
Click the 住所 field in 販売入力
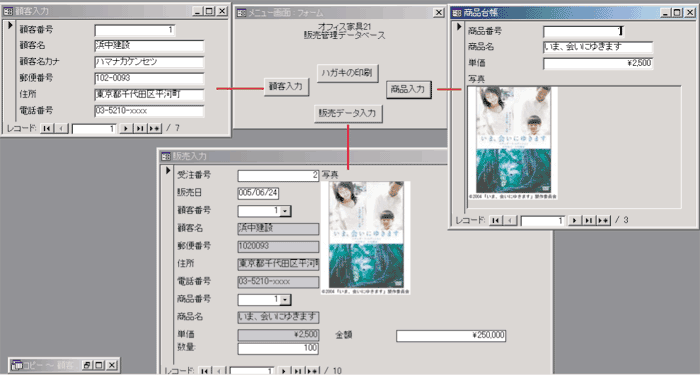pos(278,264)
